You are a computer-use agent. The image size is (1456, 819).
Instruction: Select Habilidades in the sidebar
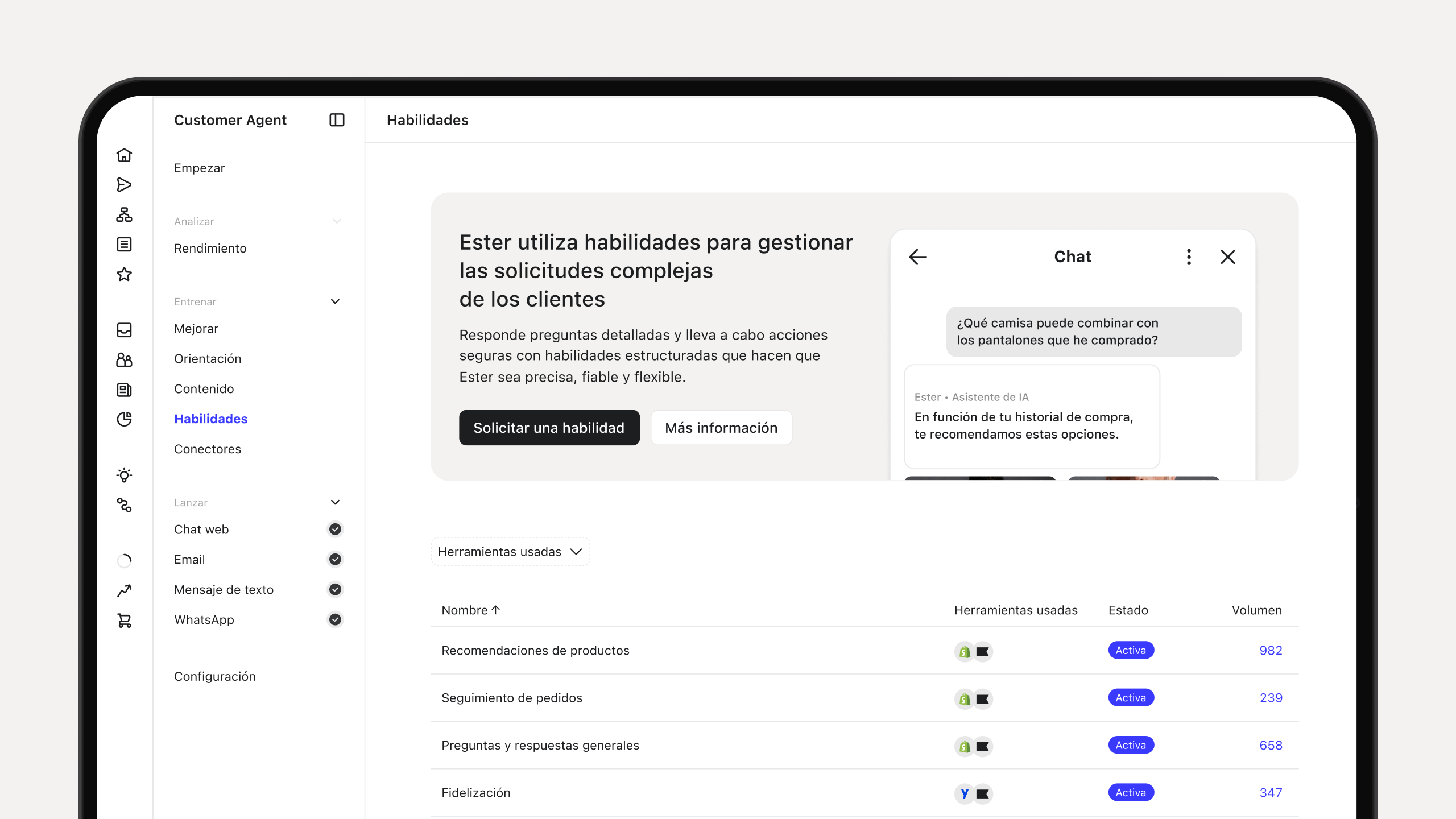click(x=211, y=419)
